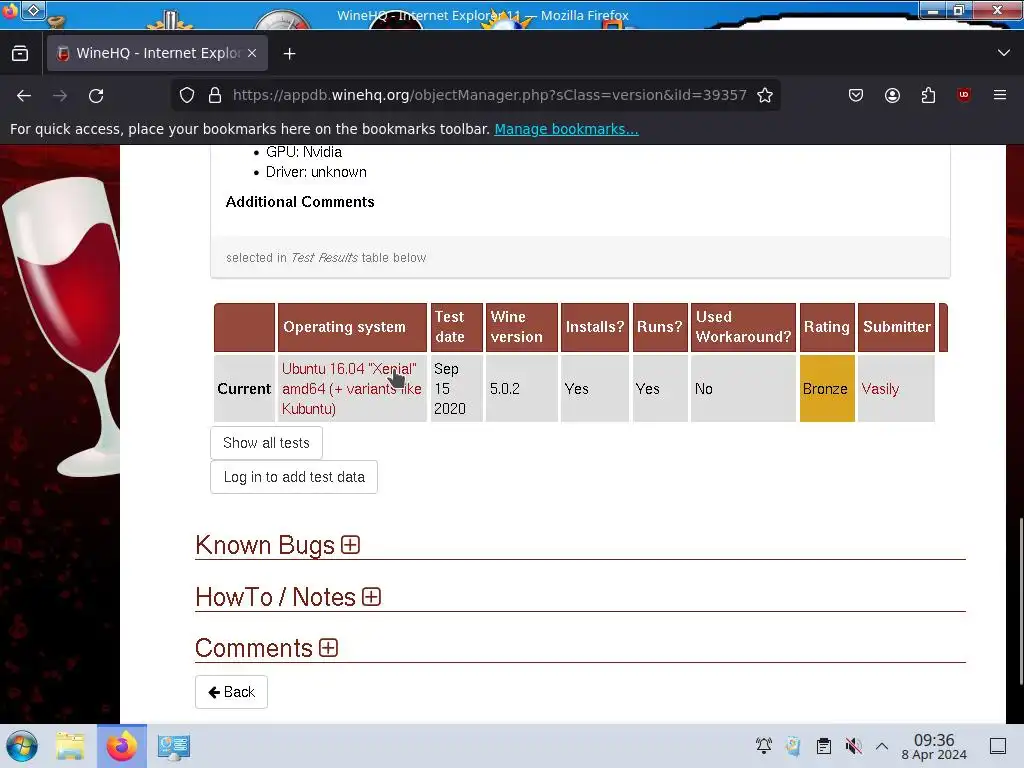The width and height of the screenshot is (1024, 768).
Task: Click the Sep 15 2020 test date cell
Action: click(x=456, y=389)
